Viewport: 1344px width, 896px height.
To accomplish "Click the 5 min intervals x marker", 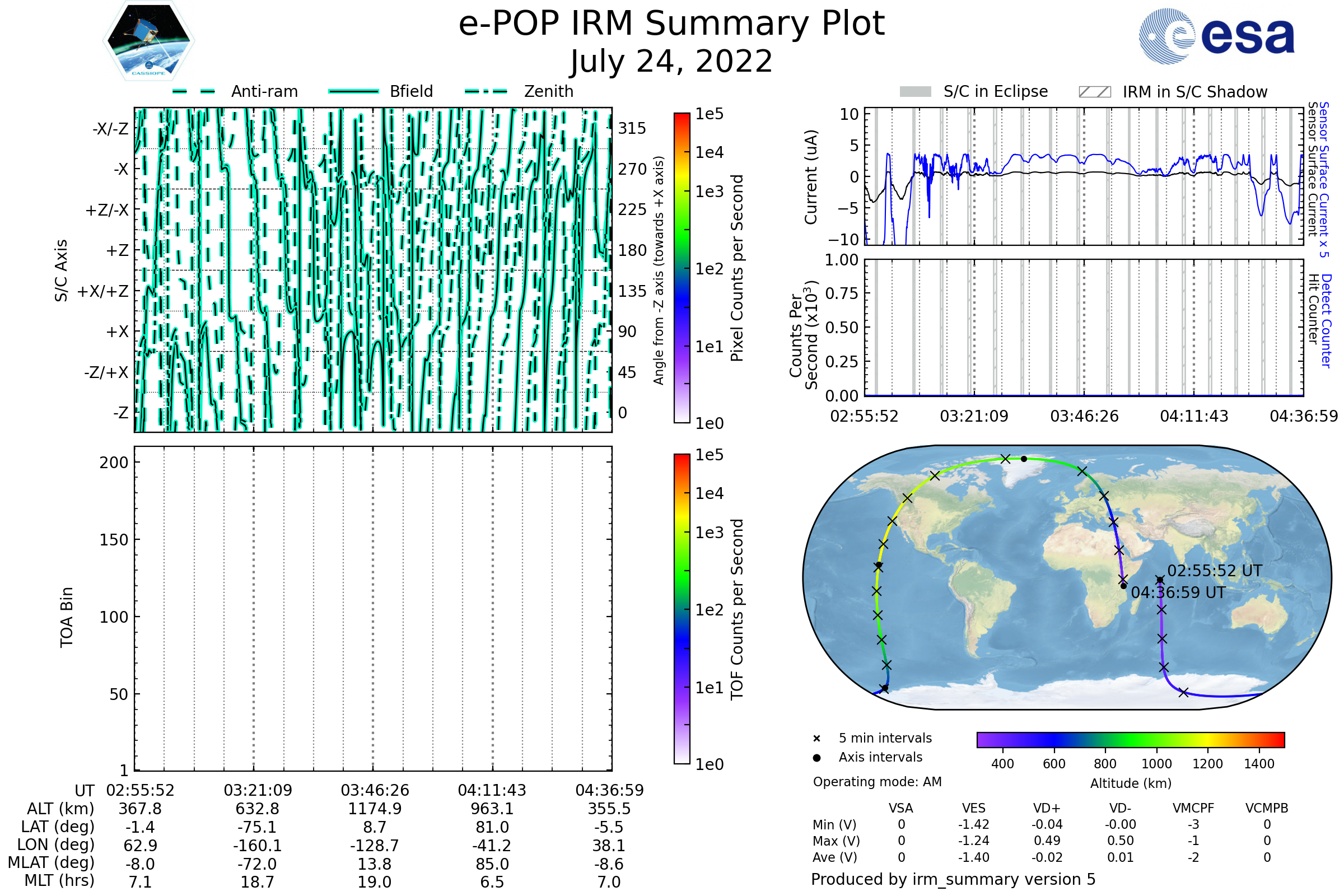I will tap(816, 739).
